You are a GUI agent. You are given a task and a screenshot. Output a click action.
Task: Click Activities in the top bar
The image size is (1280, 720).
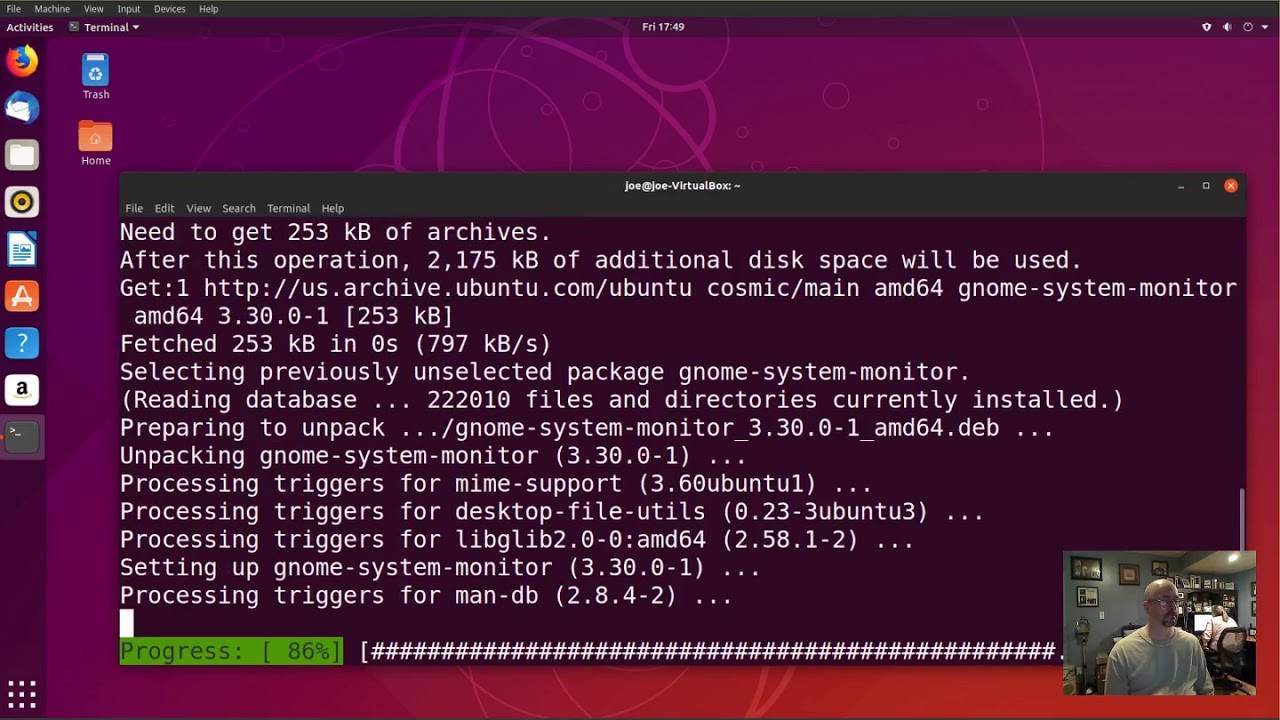[x=30, y=27]
